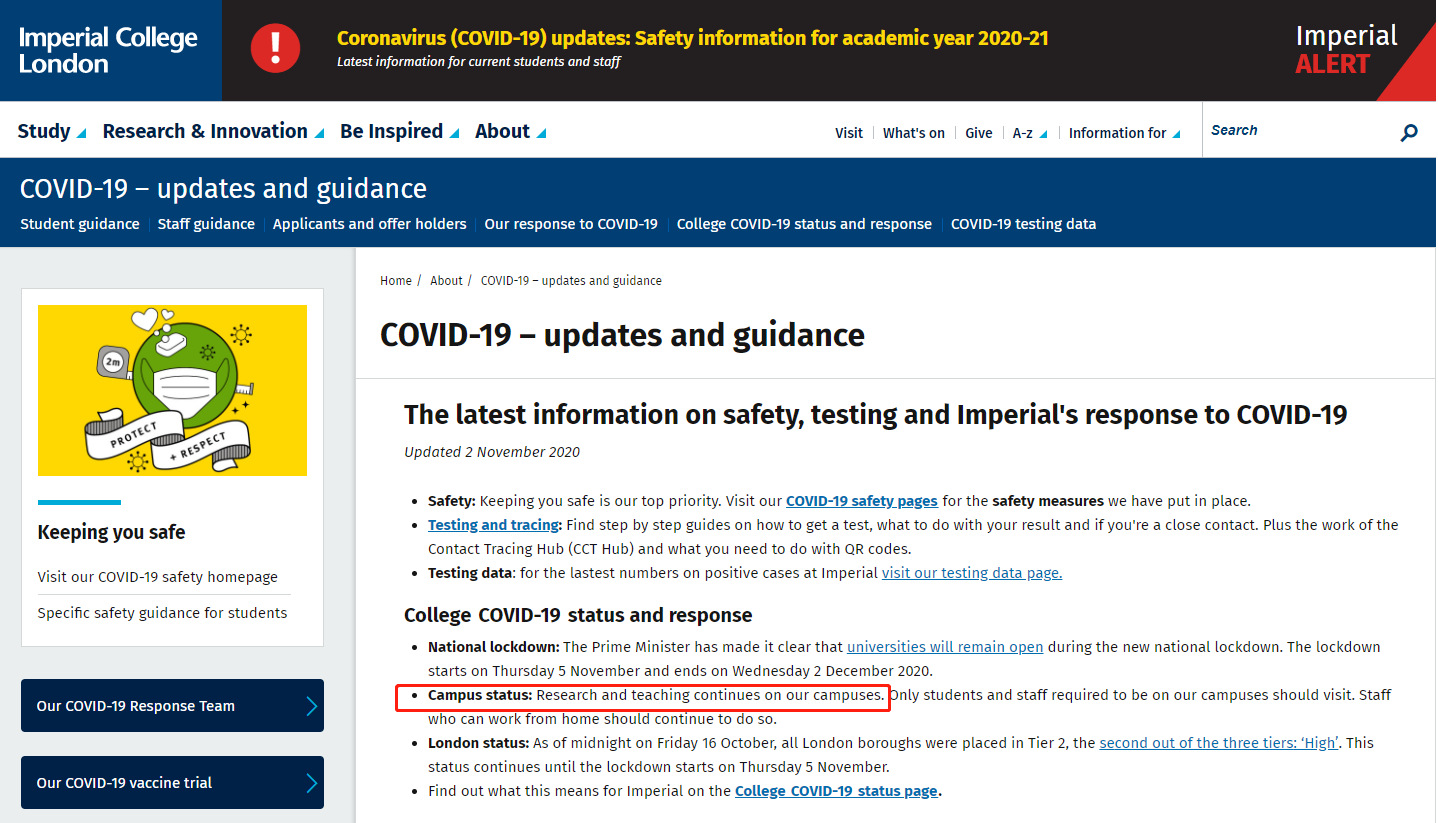Click the red exclamation alert icon
The image size is (1438, 823).
[x=275, y=48]
